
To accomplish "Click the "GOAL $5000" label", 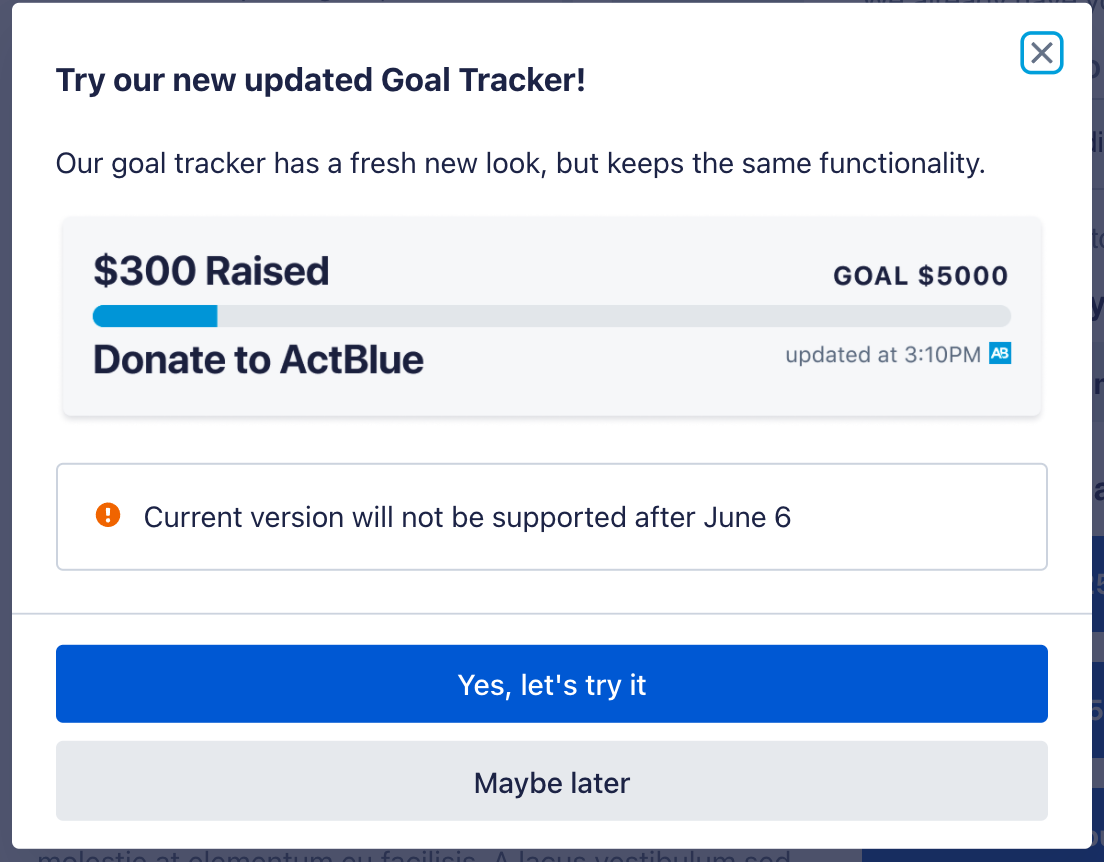I will pos(921,275).
